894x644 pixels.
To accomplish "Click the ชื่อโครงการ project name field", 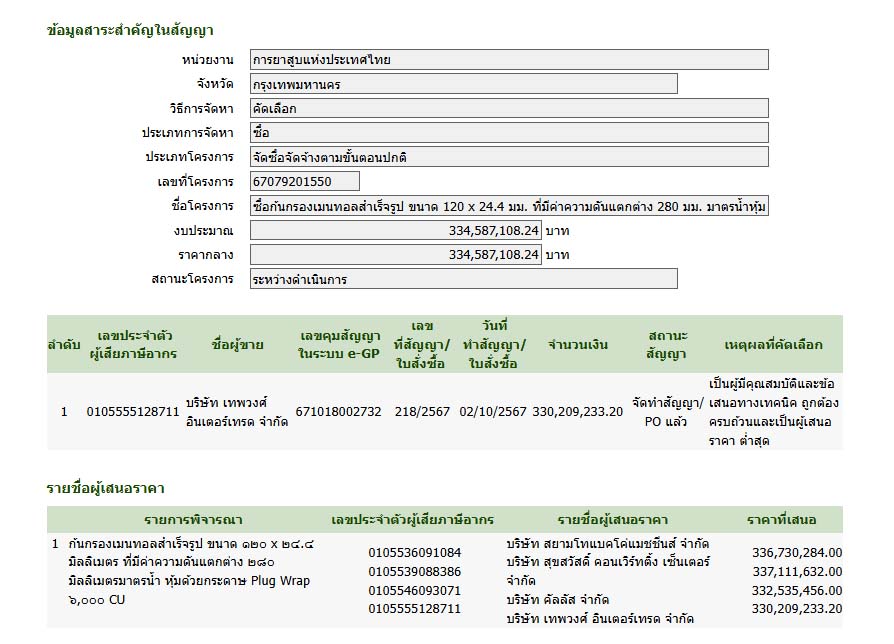I will (x=508, y=206).
